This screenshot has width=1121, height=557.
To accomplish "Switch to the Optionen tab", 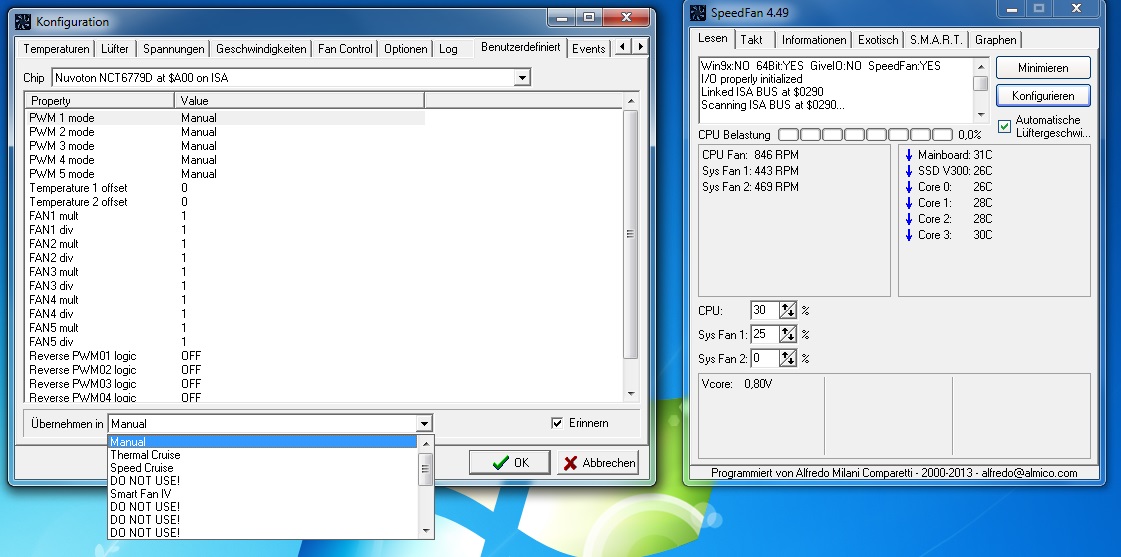I will click(x=405, y=49).
